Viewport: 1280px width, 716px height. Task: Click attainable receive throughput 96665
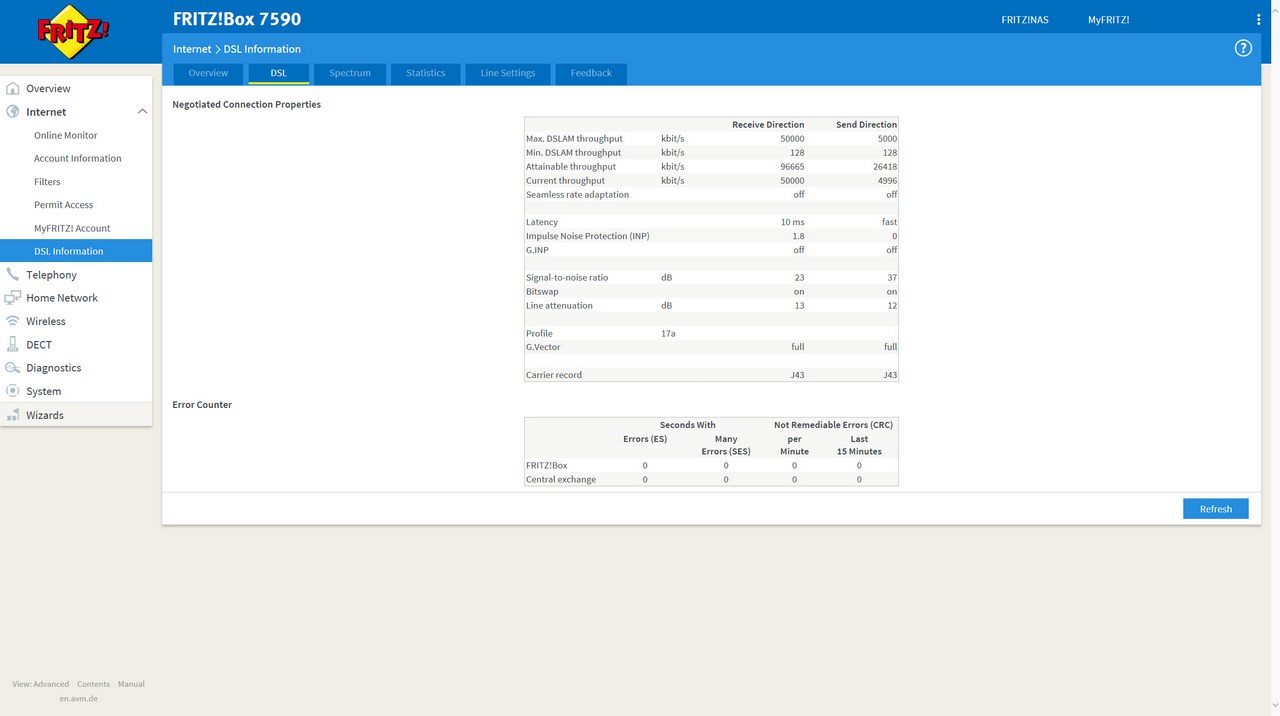click(x=792, y=167)
